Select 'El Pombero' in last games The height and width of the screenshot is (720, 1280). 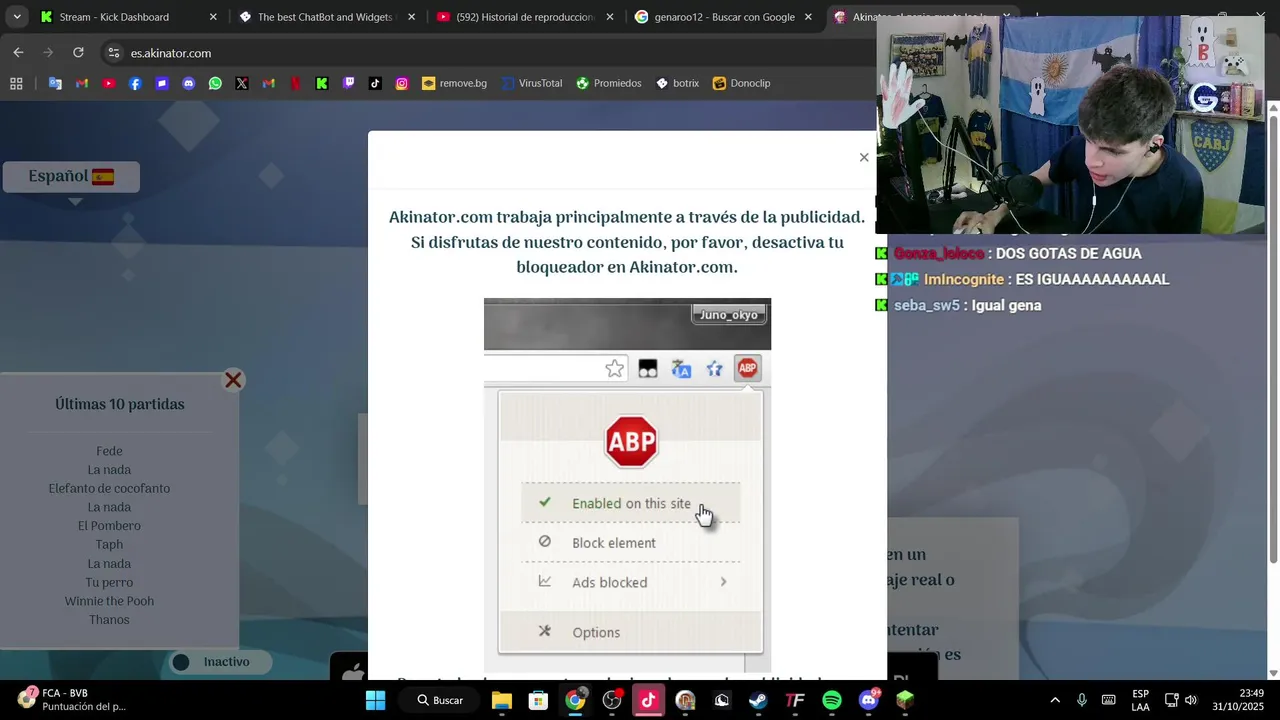click(x=109, y=526)
